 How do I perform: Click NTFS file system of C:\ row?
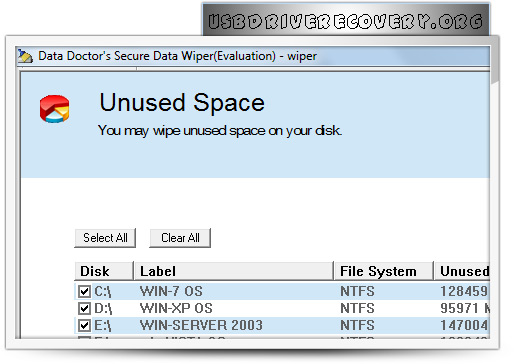[357, 291]
